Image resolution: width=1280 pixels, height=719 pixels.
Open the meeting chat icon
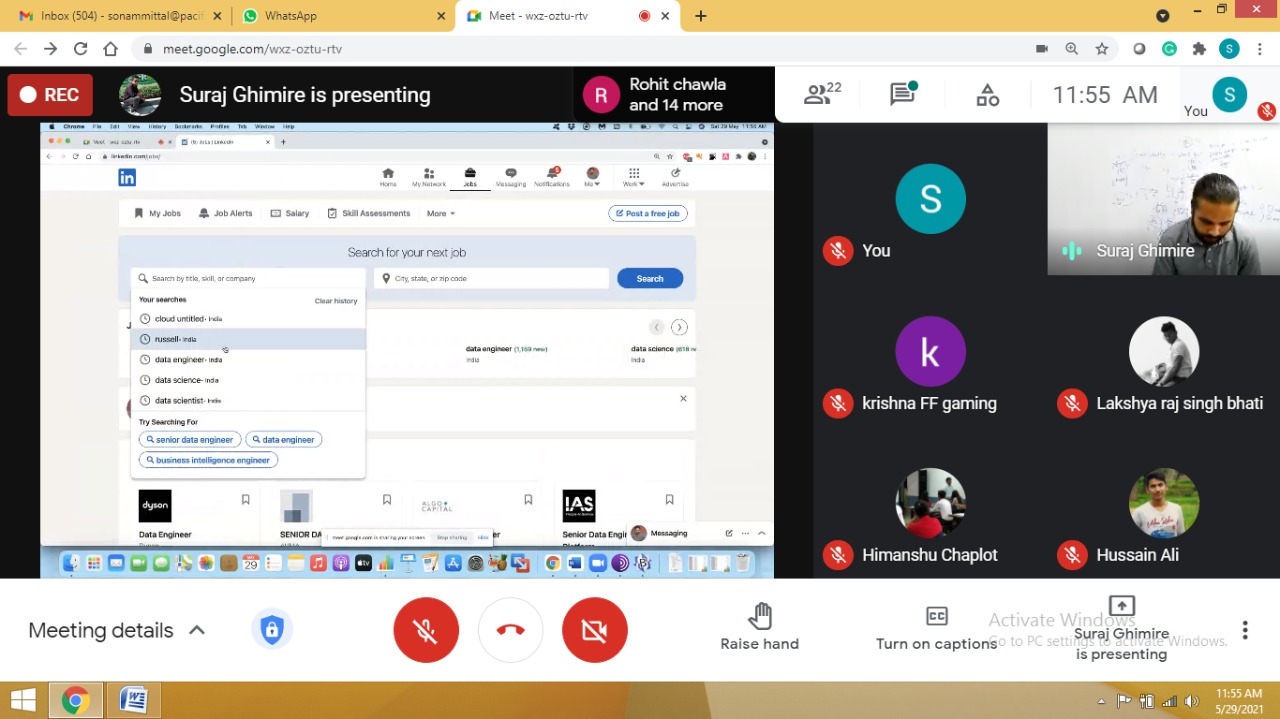903,95
